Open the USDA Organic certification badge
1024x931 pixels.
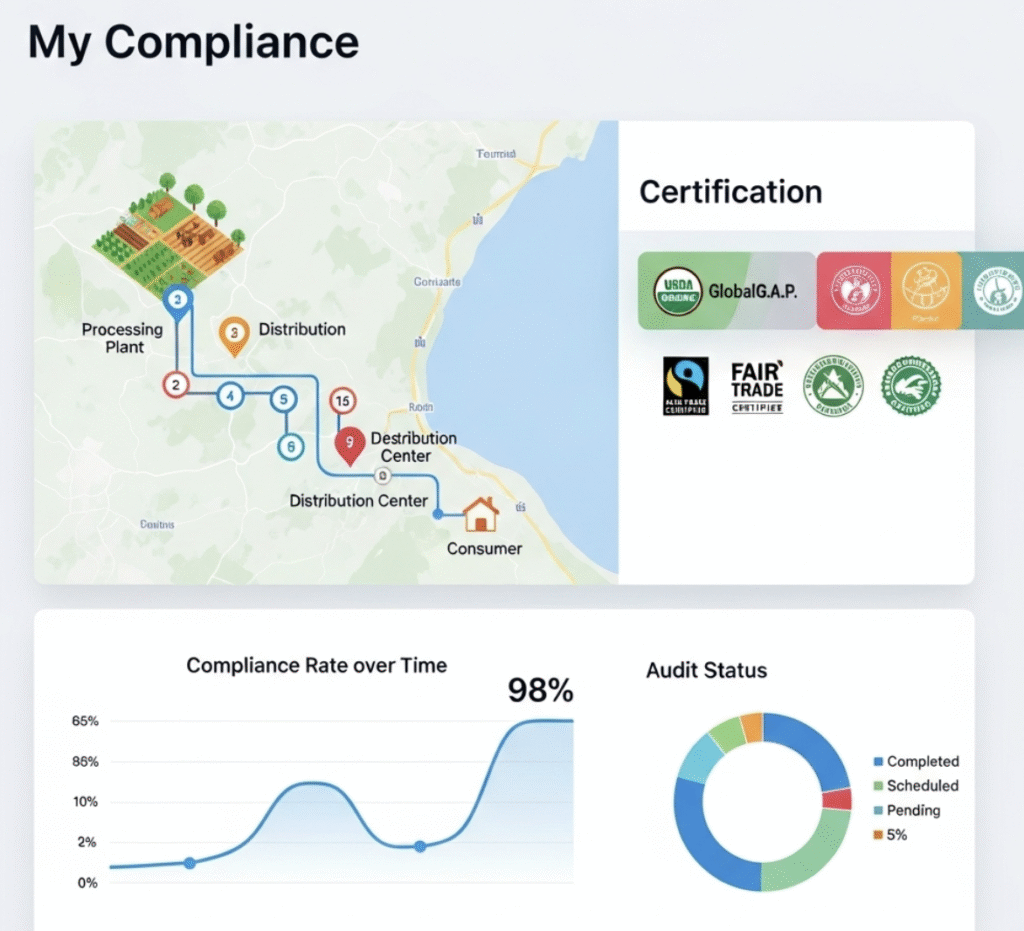(679, 291)
